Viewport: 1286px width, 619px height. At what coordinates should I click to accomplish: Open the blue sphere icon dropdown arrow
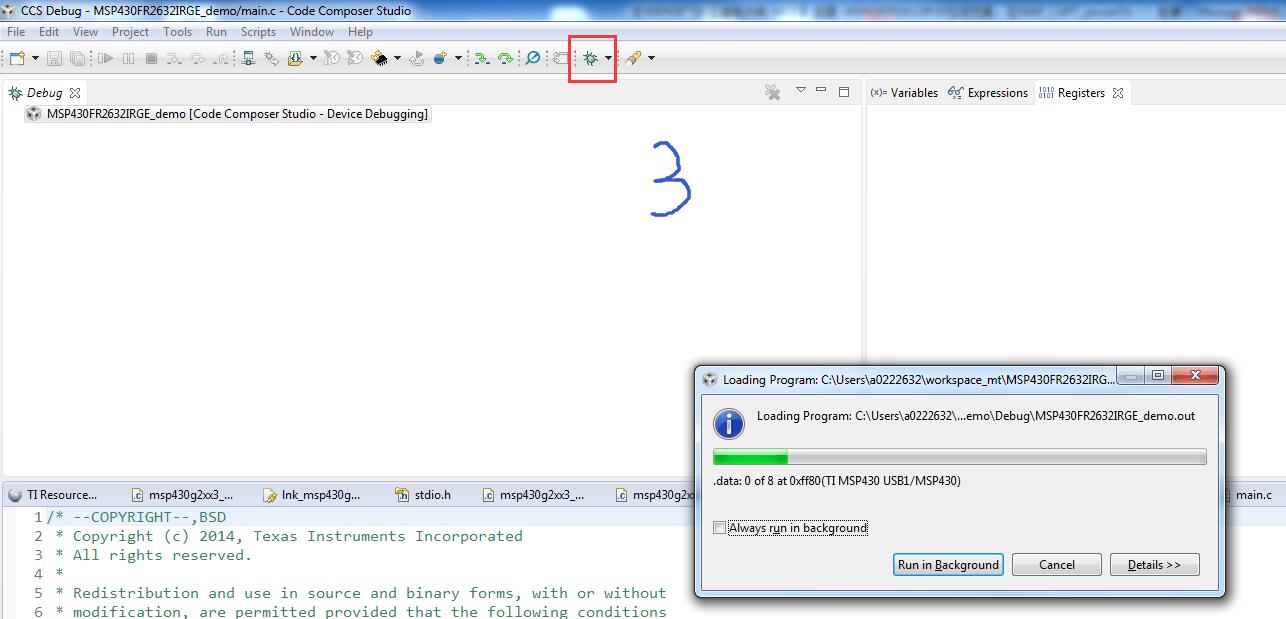click(458, 59)
